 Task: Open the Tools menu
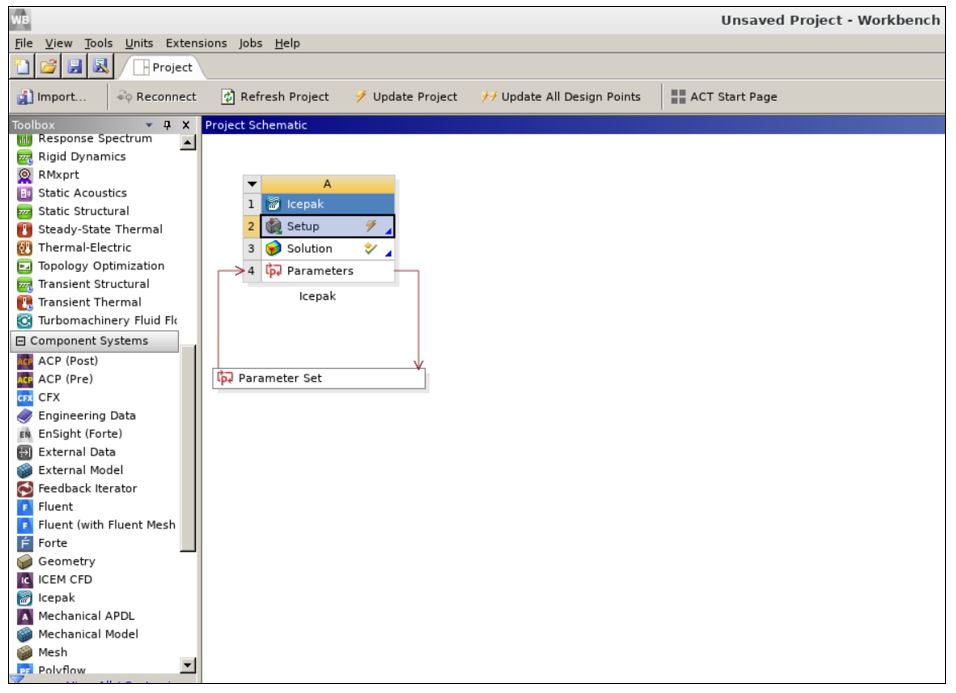[x=98, y=43]
